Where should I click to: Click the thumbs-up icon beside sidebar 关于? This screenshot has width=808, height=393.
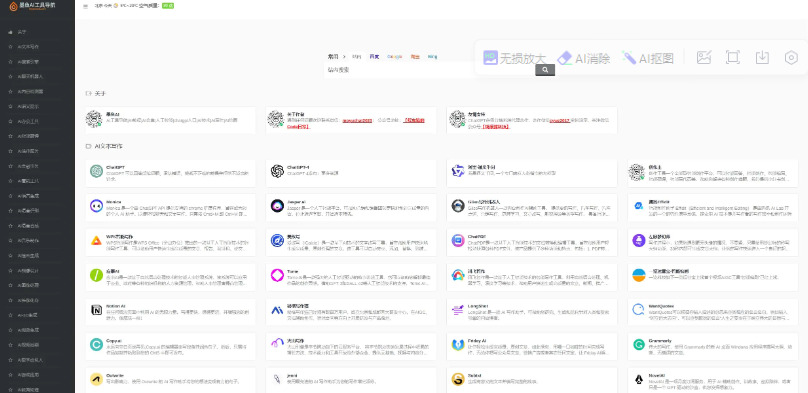click(x=10, y=32)
